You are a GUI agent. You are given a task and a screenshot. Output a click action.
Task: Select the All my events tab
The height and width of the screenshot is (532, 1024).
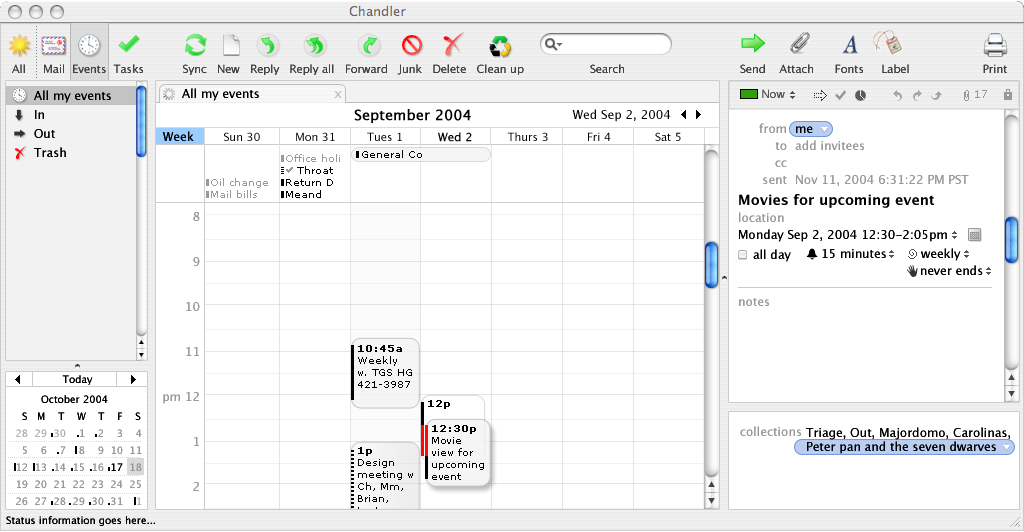point(220,94)
